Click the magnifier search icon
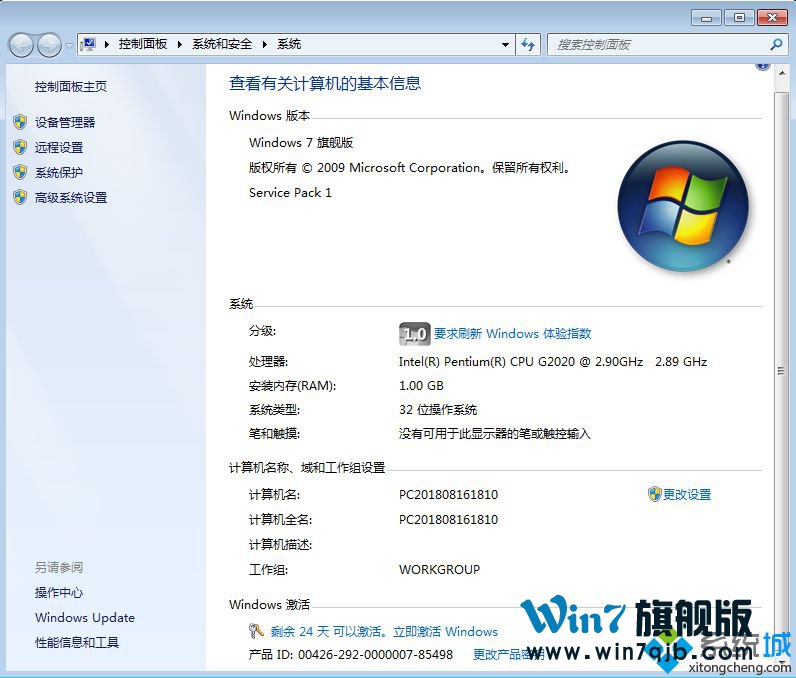The width and height of the screenshot is (796, 678). (x=776, y=45)
